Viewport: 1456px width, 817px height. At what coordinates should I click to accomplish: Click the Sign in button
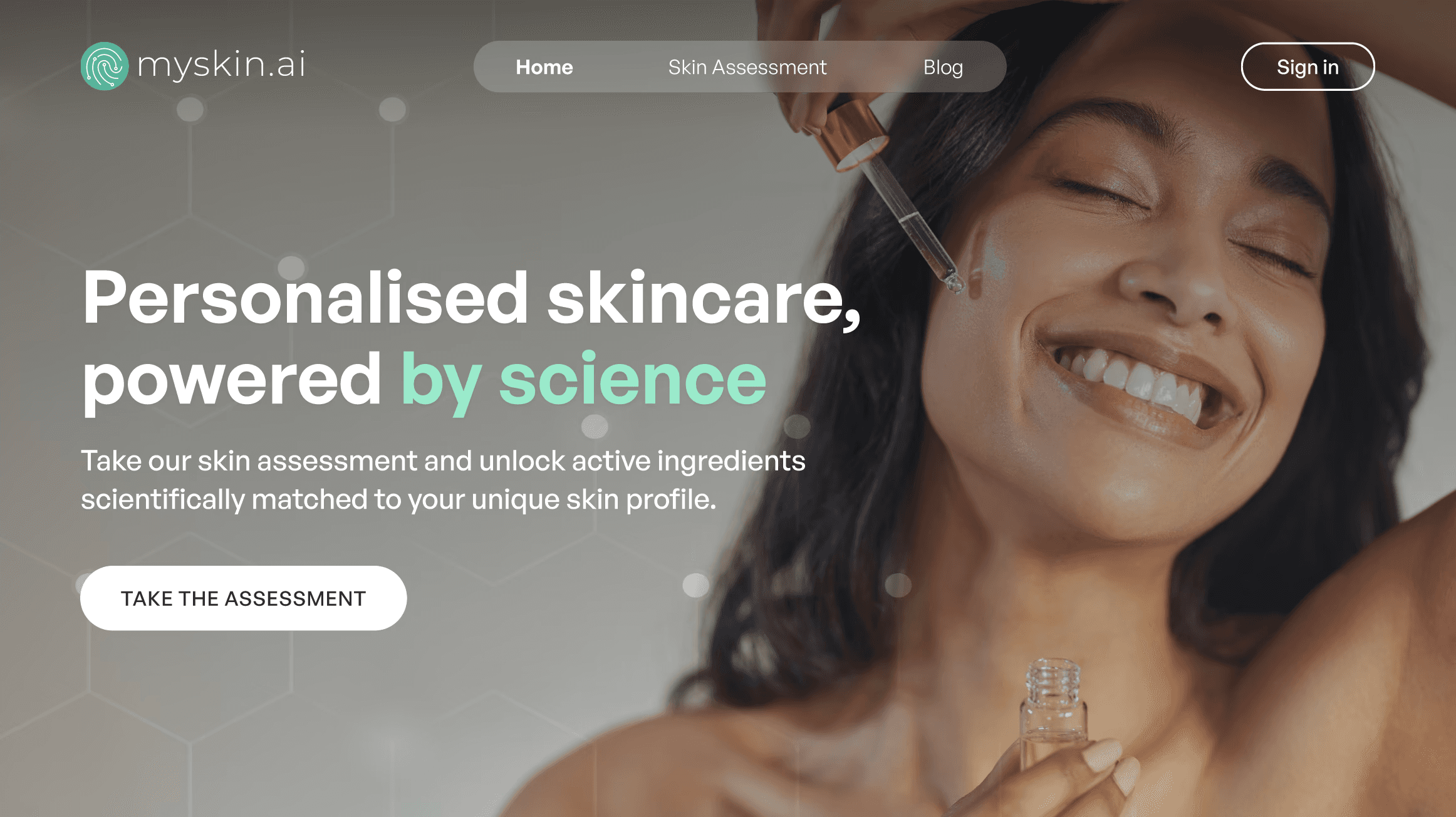point(1308,66)
